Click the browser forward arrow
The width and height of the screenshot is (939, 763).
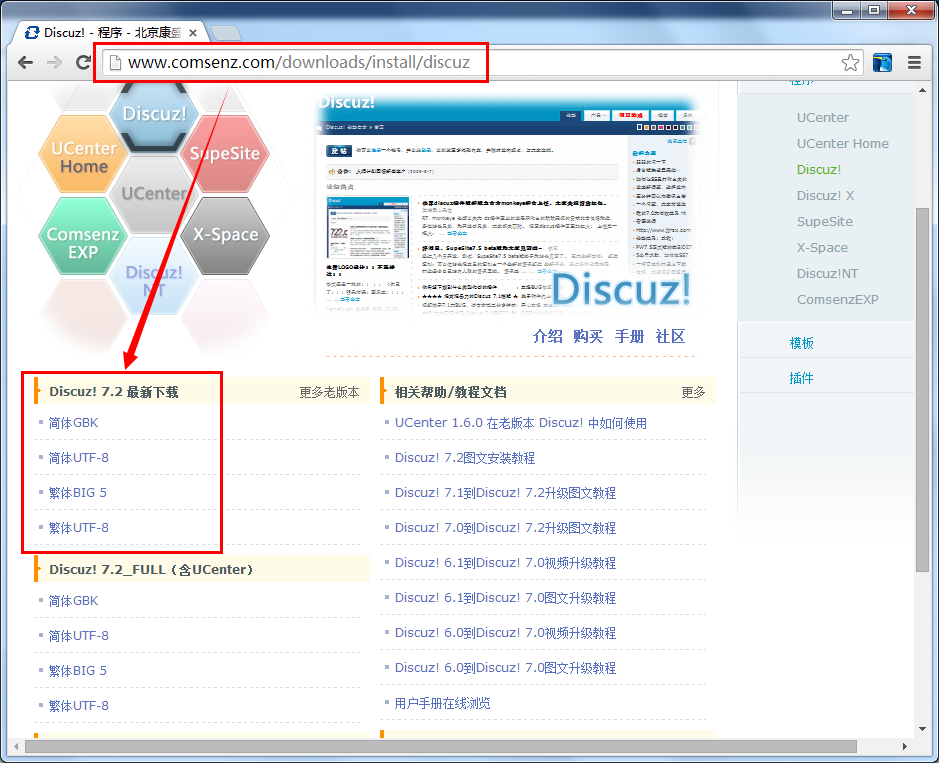[x=54, y=62]
